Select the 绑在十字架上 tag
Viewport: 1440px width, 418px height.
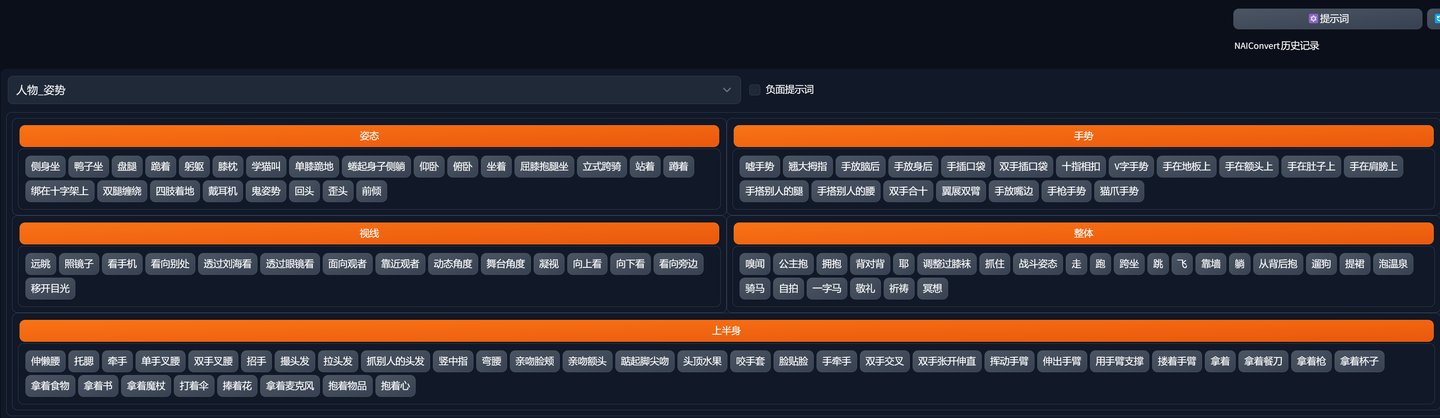click(x=60, y=191)
